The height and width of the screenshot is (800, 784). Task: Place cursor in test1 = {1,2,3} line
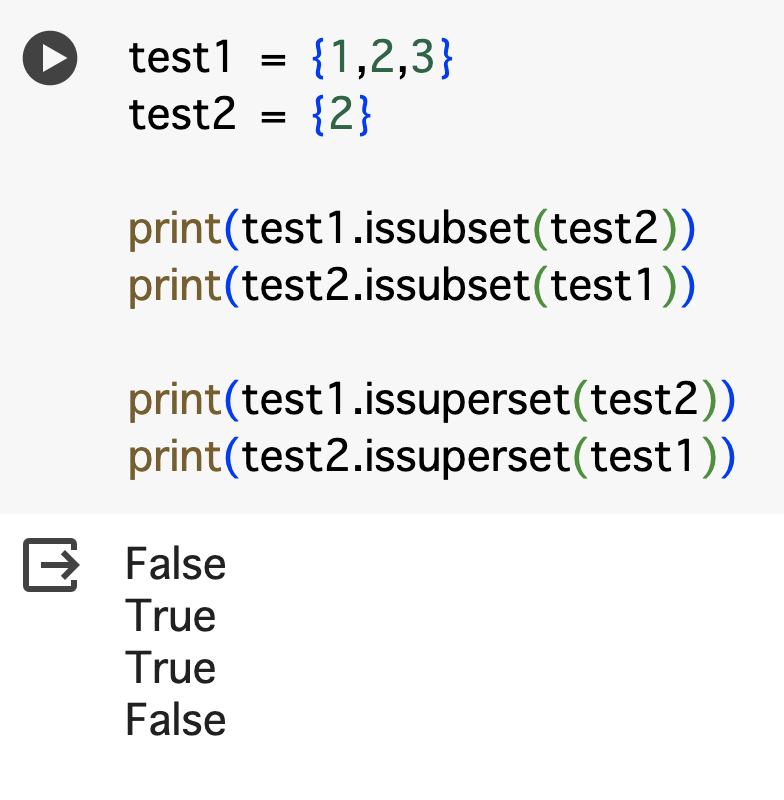(x=291, y=58)
